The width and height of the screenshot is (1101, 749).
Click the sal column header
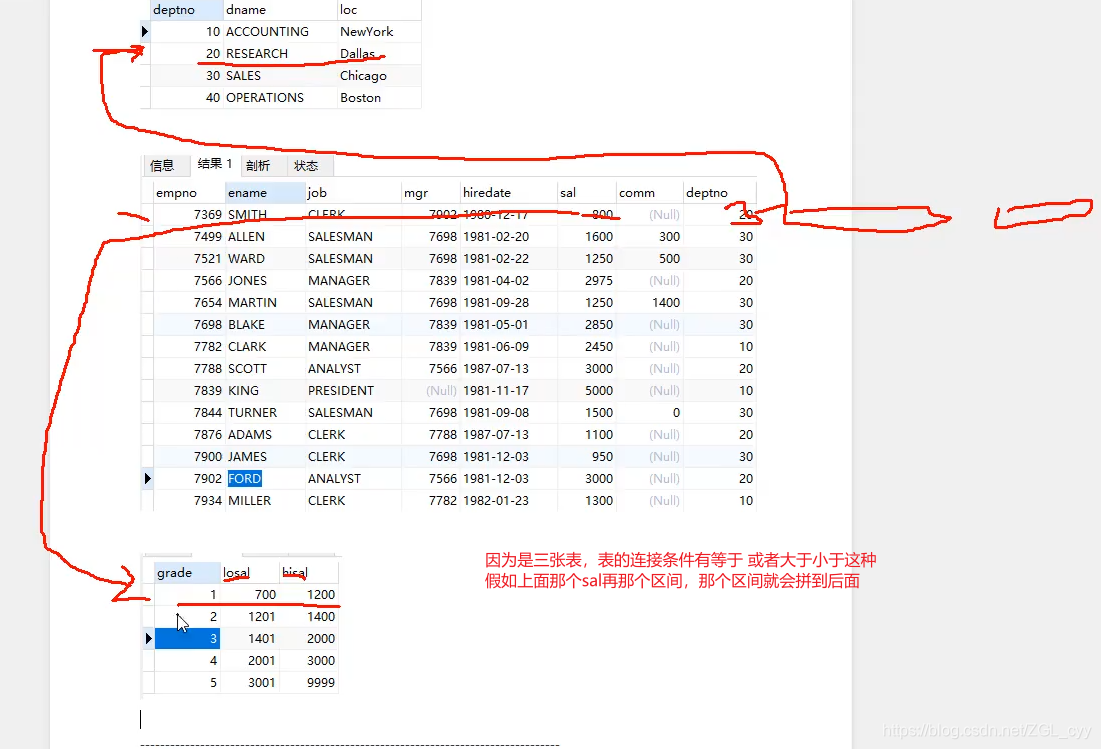coord(586,192)
